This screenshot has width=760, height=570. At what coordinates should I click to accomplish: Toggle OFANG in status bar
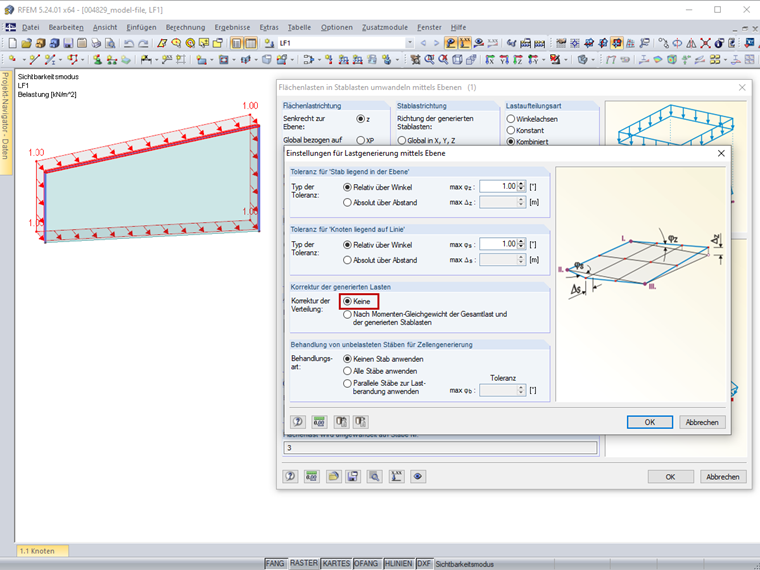tap(366, 564)
